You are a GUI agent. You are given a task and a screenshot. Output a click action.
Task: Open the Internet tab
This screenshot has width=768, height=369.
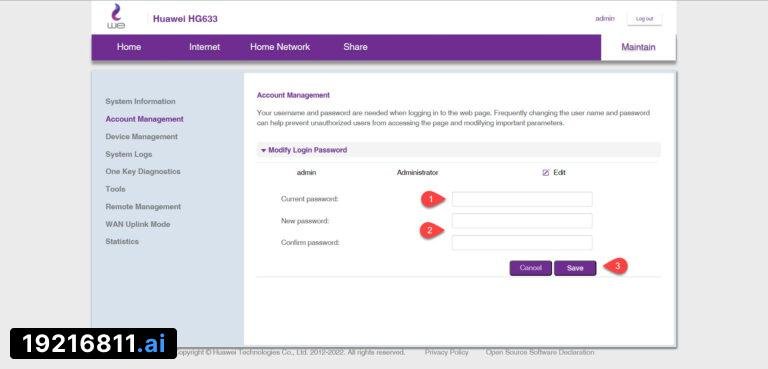point(204,47)
